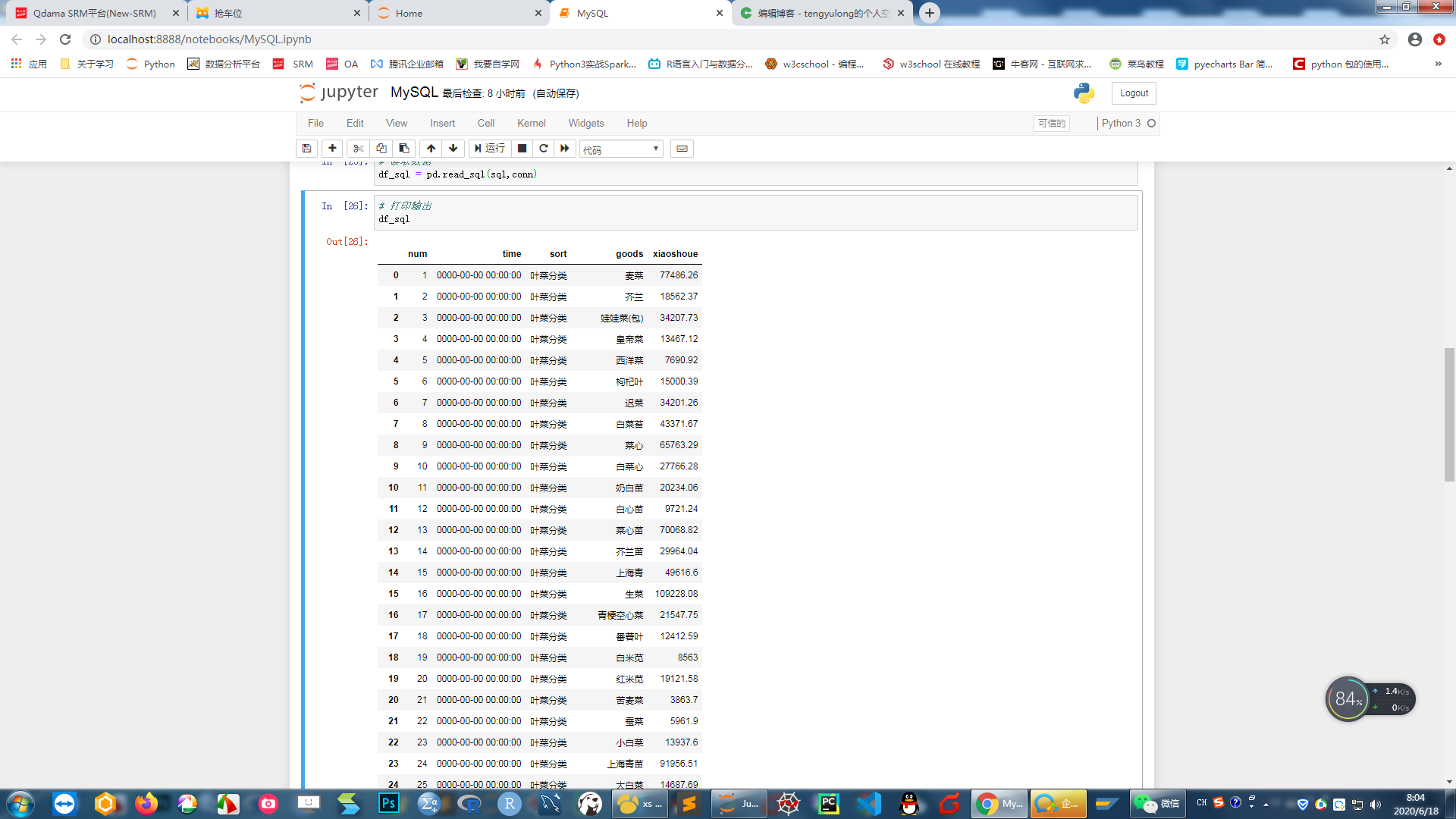Open the Cell menu
The image size is (1456, 819).
485,123
